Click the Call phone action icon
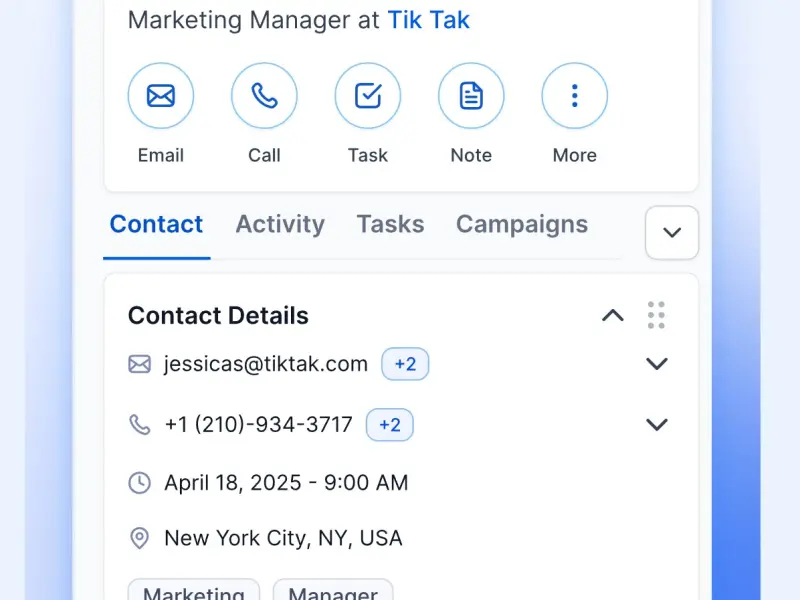The width and height of the screenshot is (800, 600). pyautogui.click(x=264, y=96)
